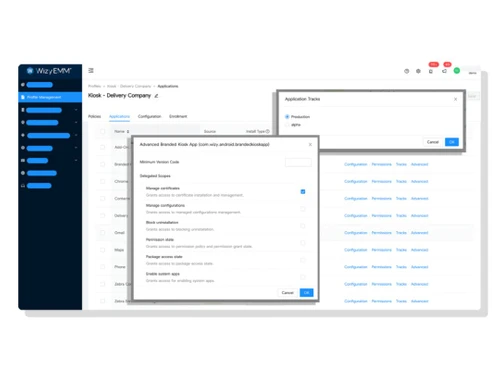This screenshot has width=500, height=375.
Task: Open Advanced link in Gmail row
Action: (420, 233)
